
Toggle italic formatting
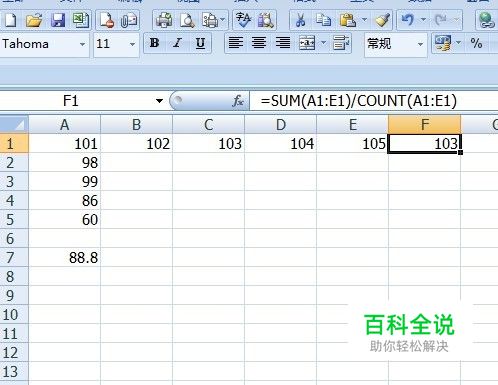tap(177, 43)
